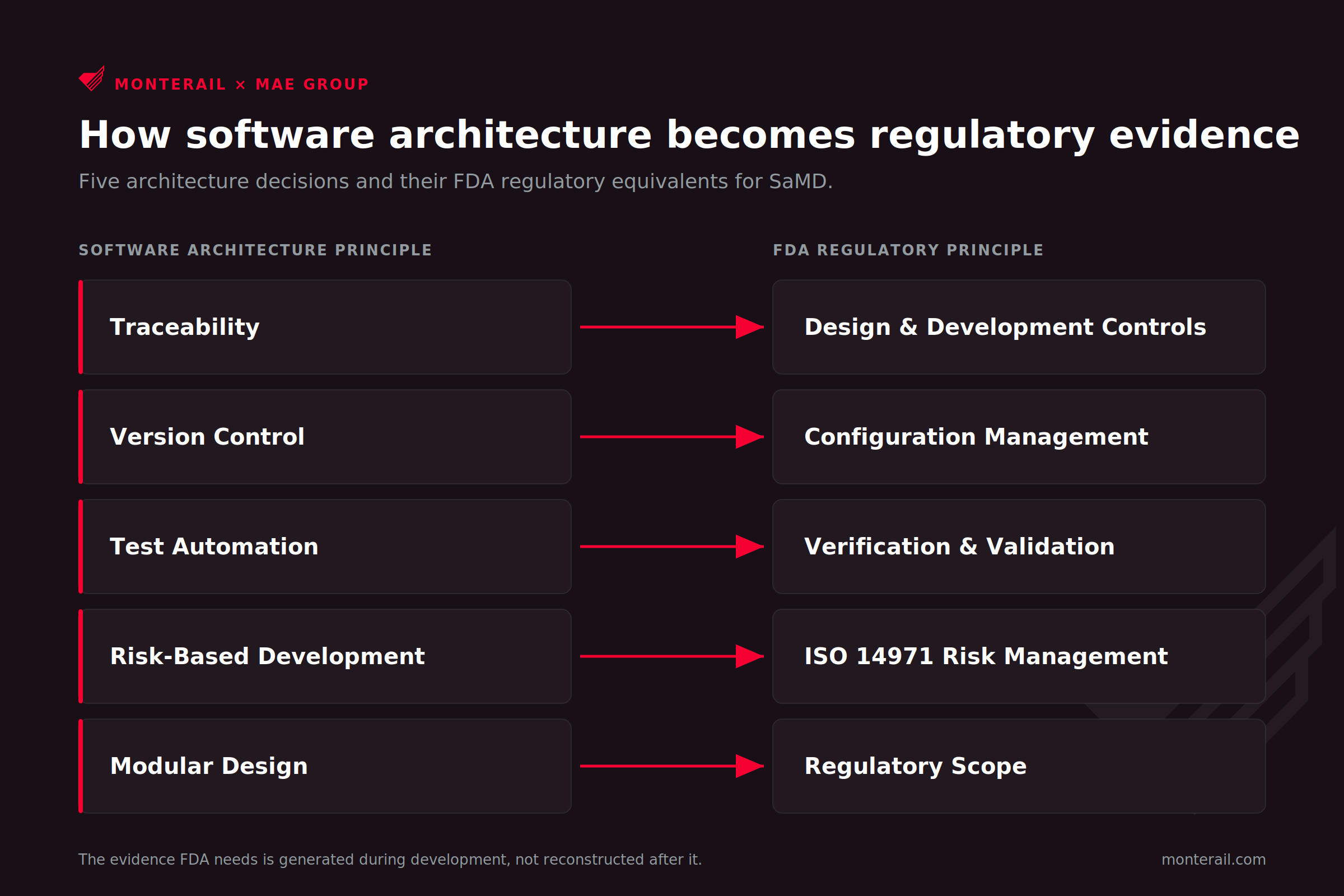1344x896 pixels.
Task: Open the Modular Design card
Action: 325,766
